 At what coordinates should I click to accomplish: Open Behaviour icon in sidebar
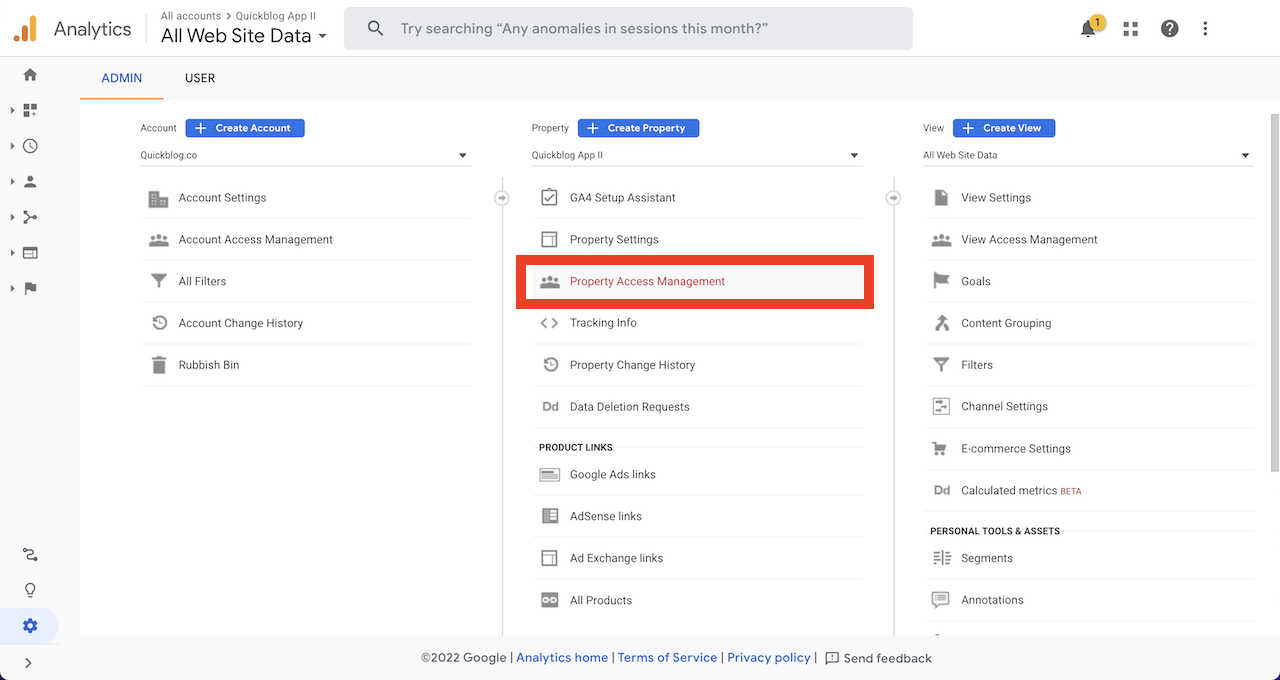(x=30, y=253)
